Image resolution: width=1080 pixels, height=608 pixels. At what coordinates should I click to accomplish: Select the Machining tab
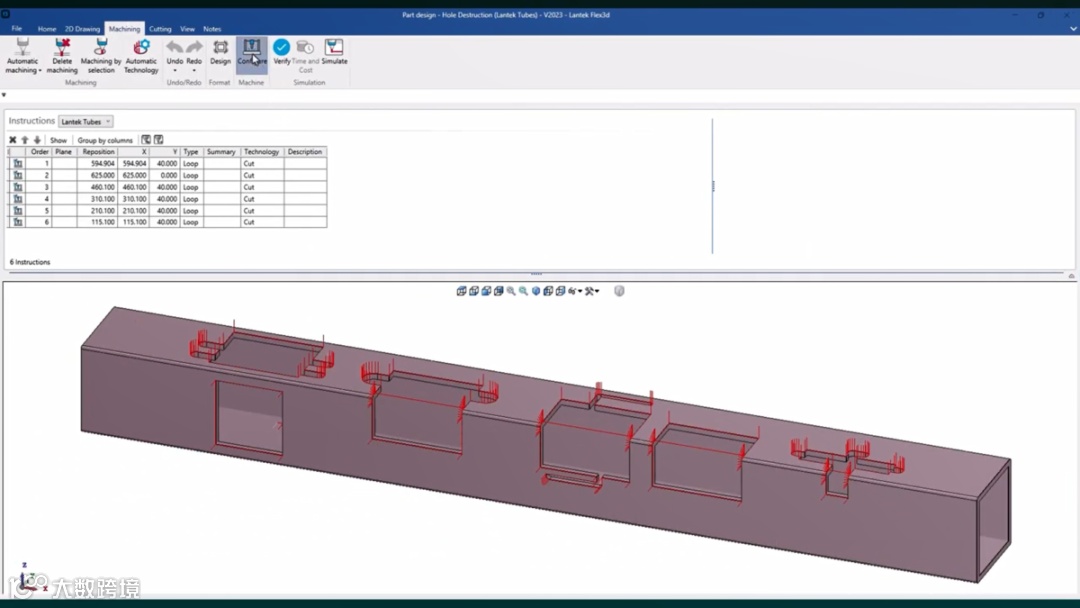tap(124, 29)
